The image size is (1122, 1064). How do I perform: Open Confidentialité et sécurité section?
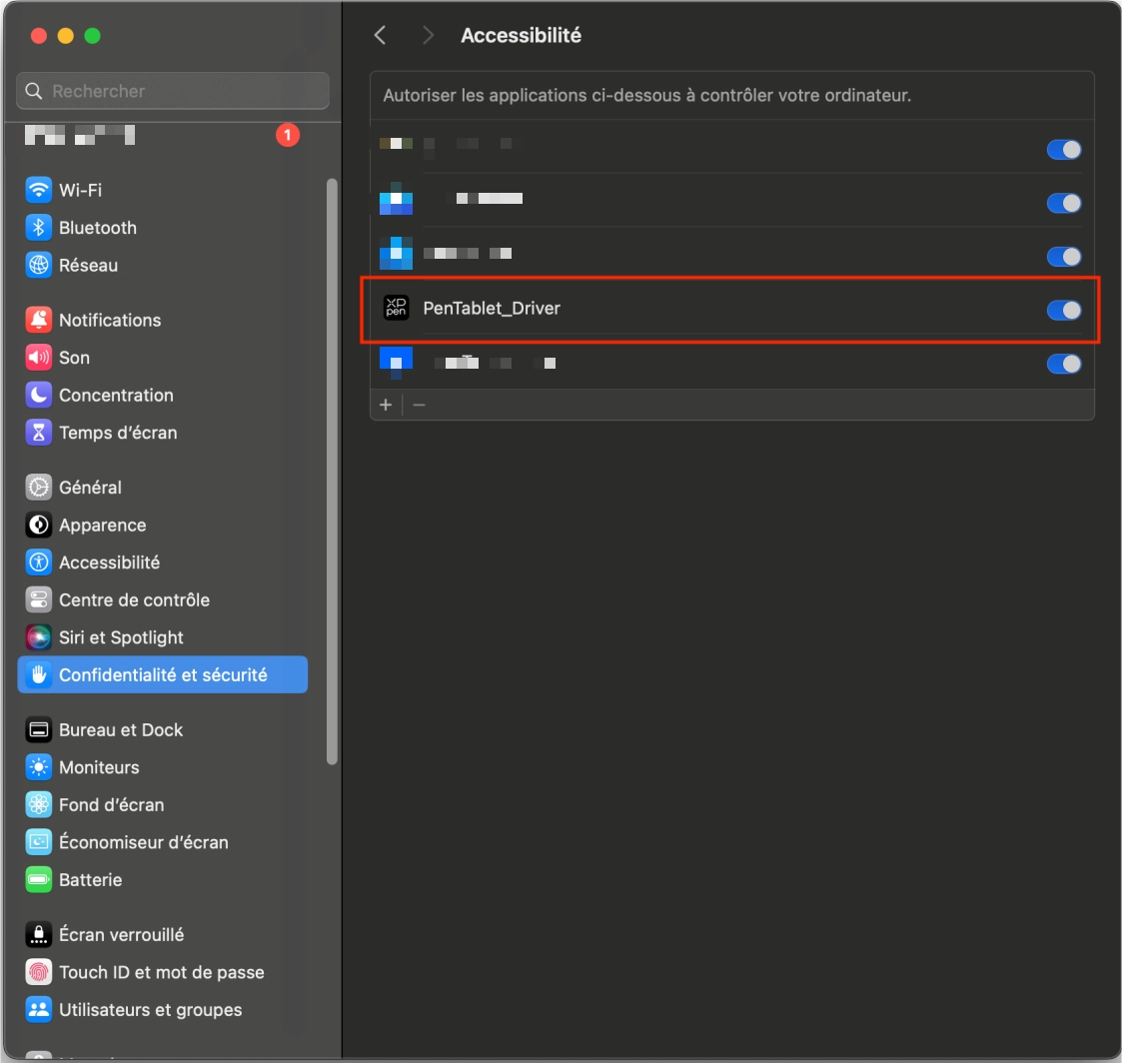163,675
